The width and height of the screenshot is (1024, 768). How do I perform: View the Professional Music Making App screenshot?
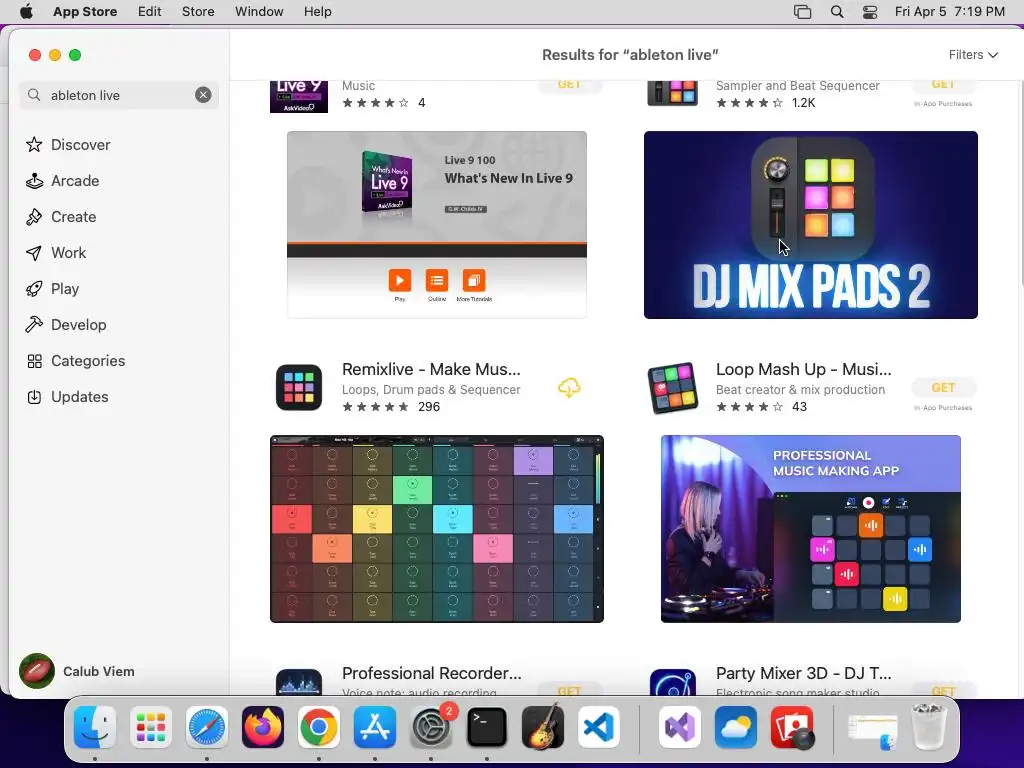click(x=810, y=529)
